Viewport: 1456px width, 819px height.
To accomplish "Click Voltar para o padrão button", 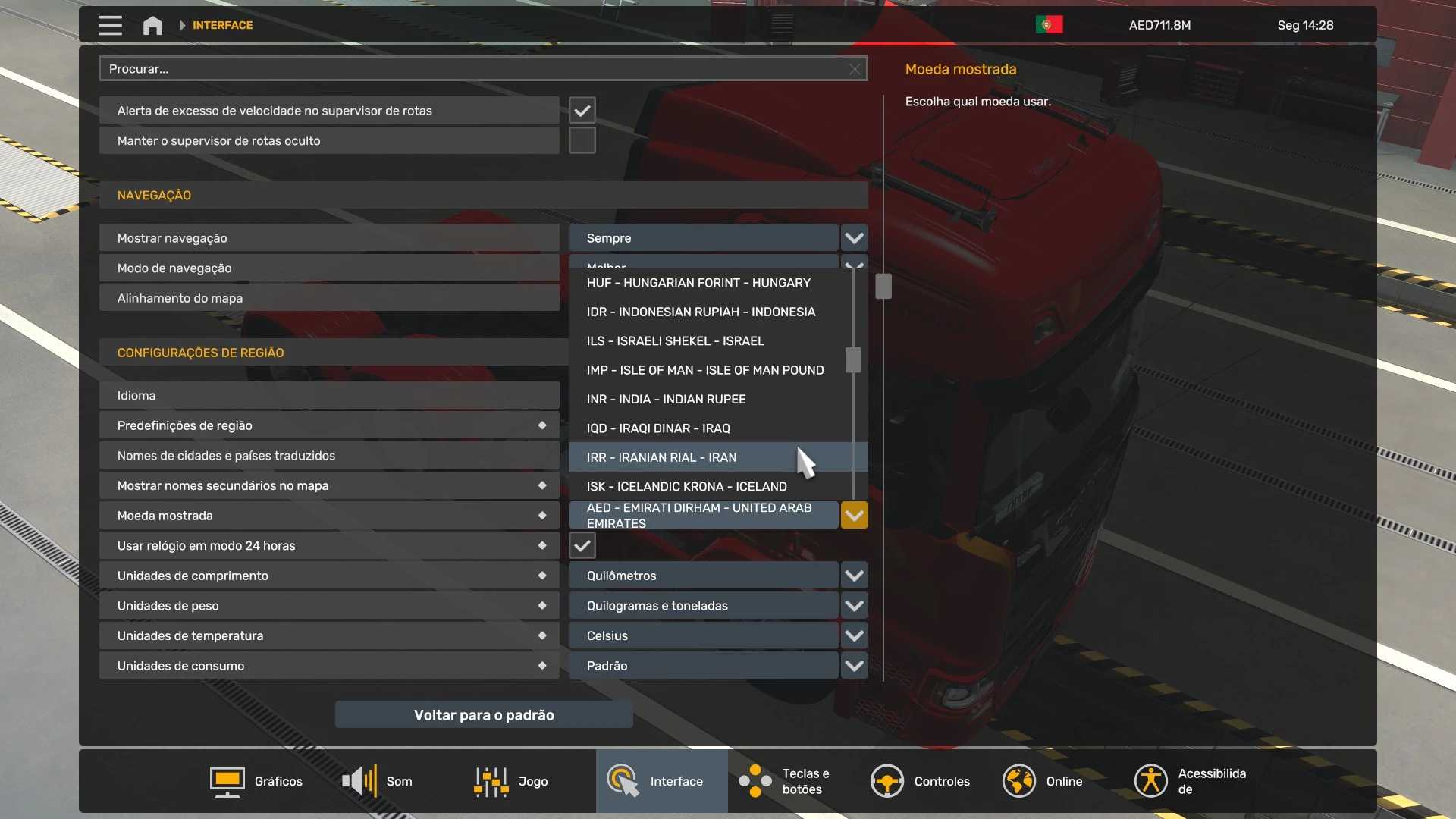I will click(484, 715).
